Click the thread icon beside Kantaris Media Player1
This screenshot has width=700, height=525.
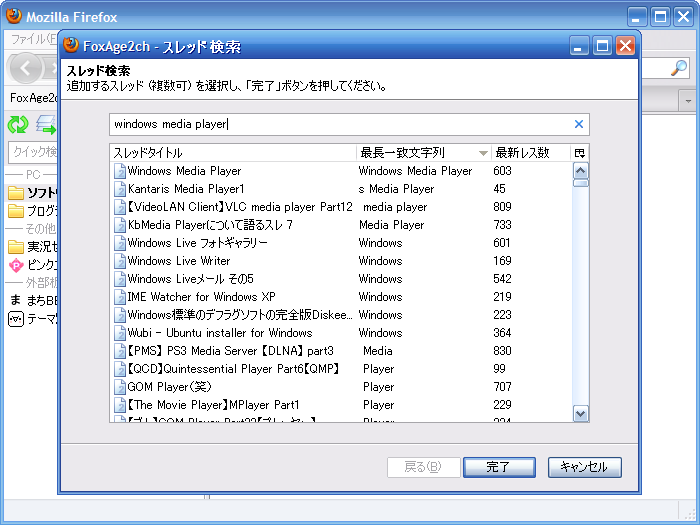pyautogui.click(x=120, y=189)
